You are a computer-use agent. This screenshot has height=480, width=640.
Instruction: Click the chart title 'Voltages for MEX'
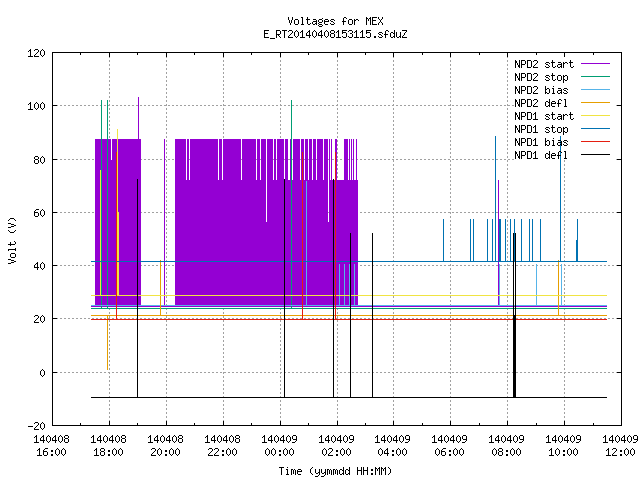pyautogui.click(x=335, y=21)
